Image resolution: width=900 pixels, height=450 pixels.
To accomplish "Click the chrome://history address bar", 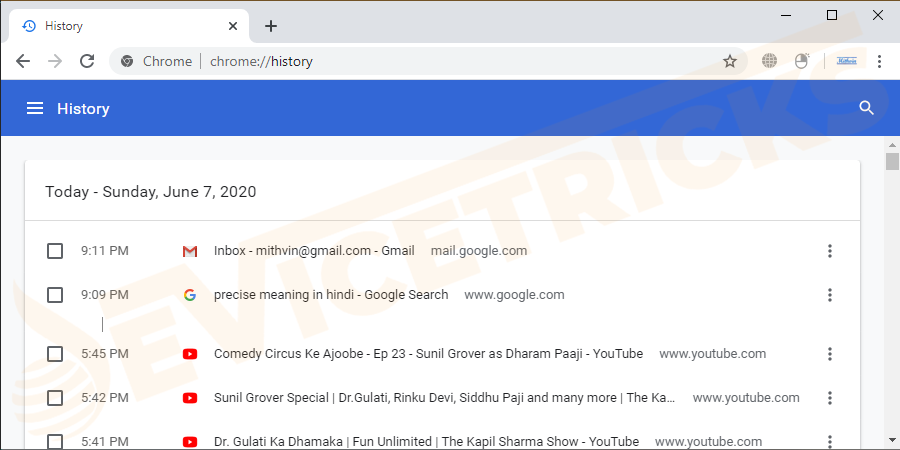I will click(x=428, y=61).
